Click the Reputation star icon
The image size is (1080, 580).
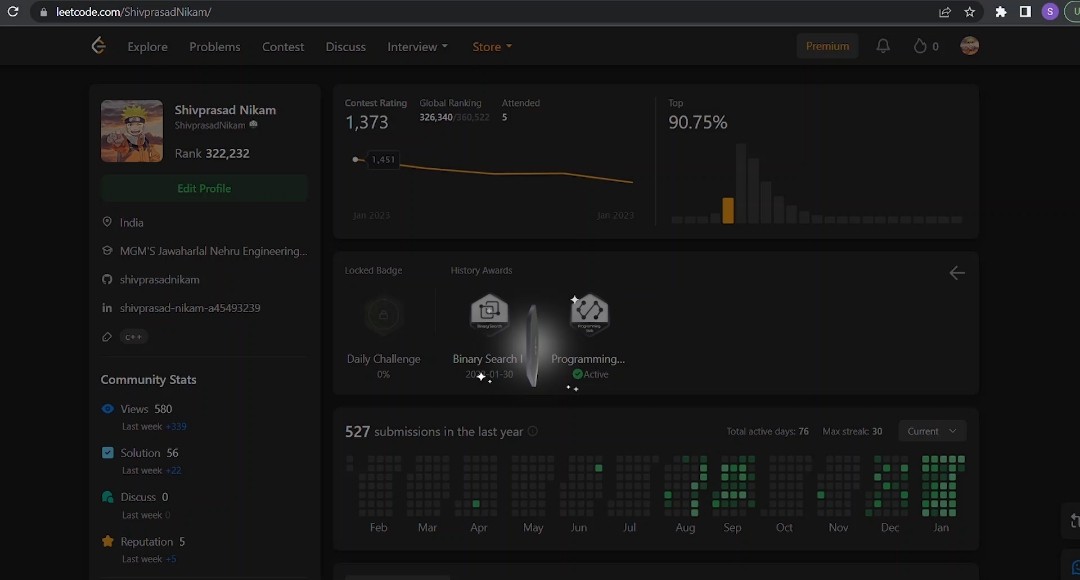107,541
